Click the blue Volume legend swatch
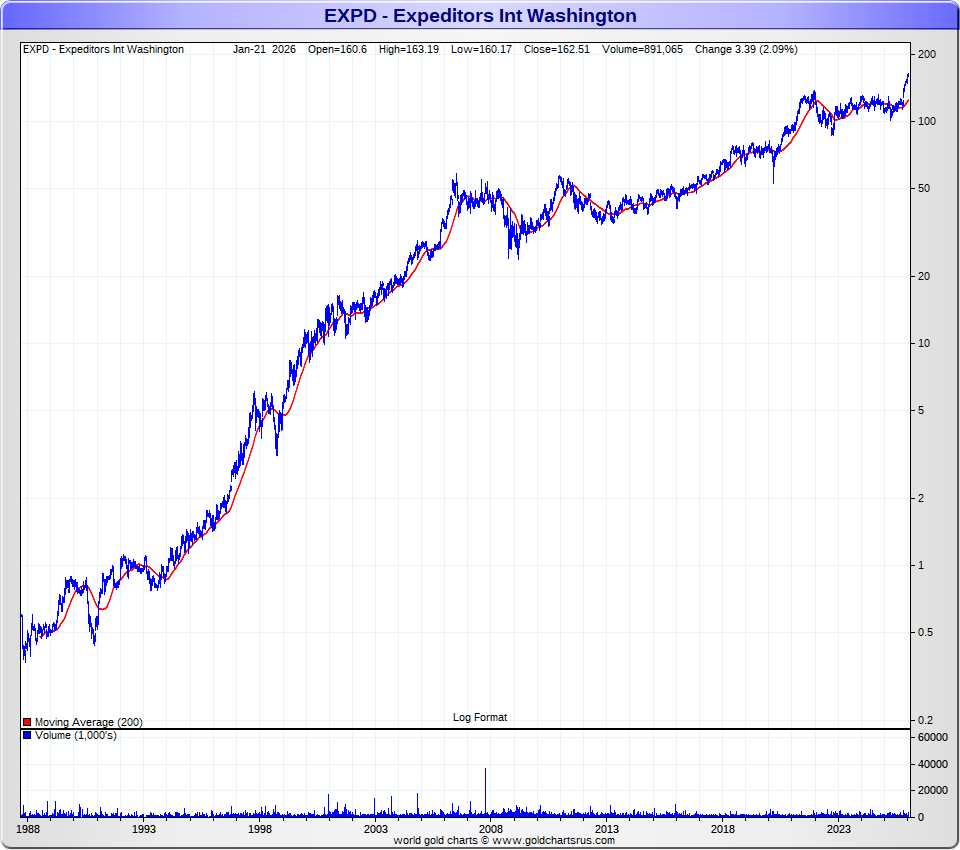Image resolution: width=960 pixels, height=850 pixels. pyautogui.click(x=27, y=736)
